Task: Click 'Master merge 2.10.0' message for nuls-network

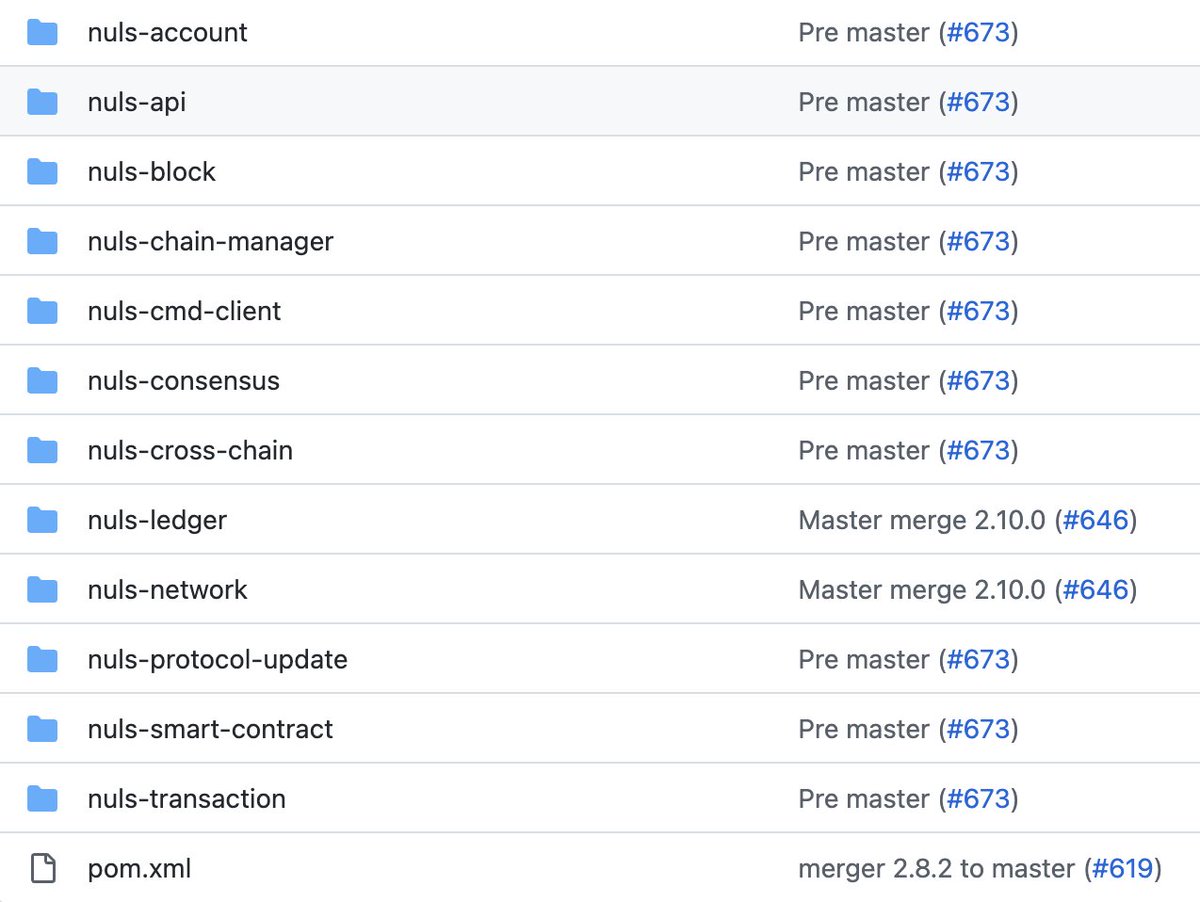Action: click(922, 590)
